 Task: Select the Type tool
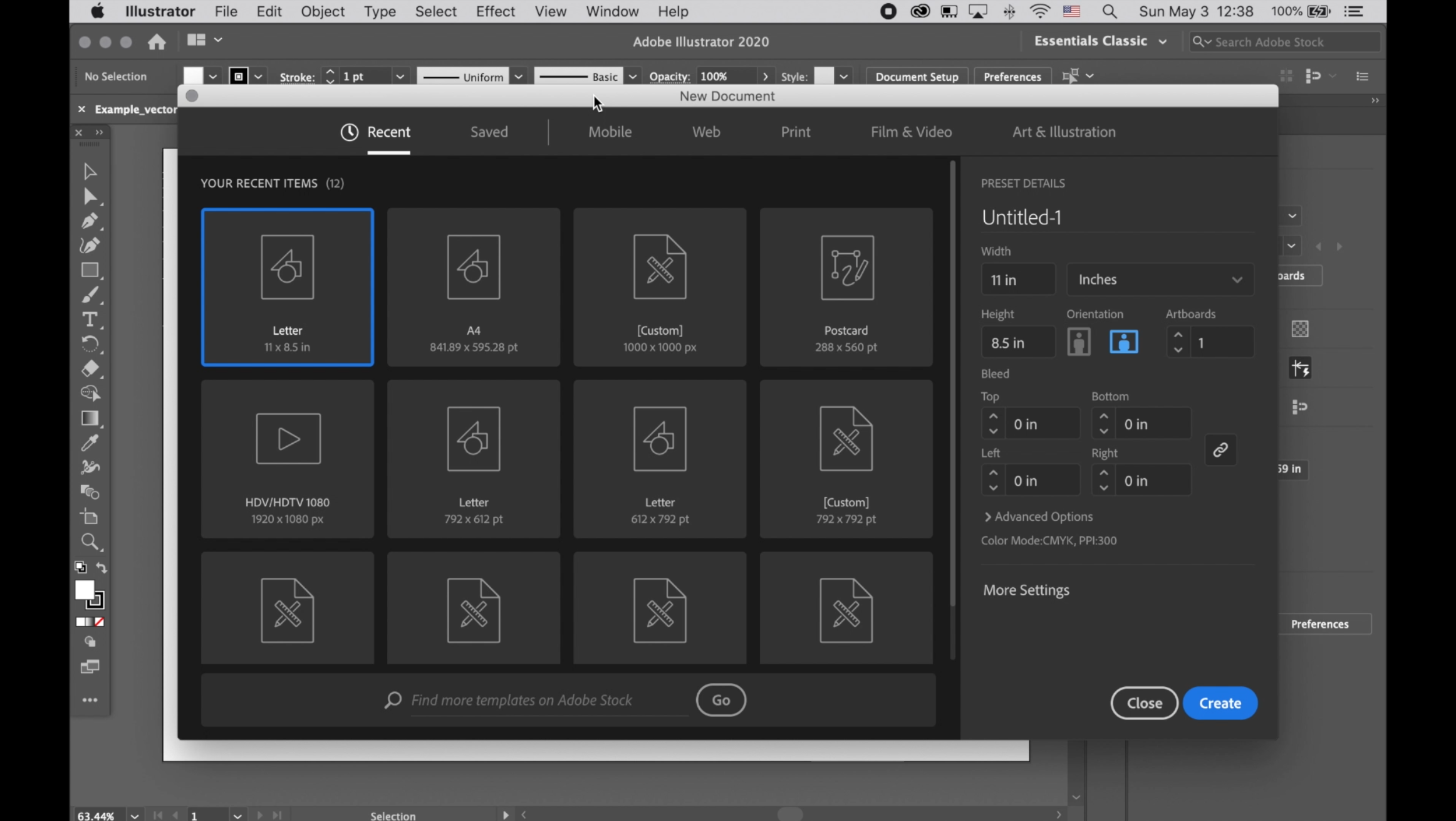pos(89,319)
